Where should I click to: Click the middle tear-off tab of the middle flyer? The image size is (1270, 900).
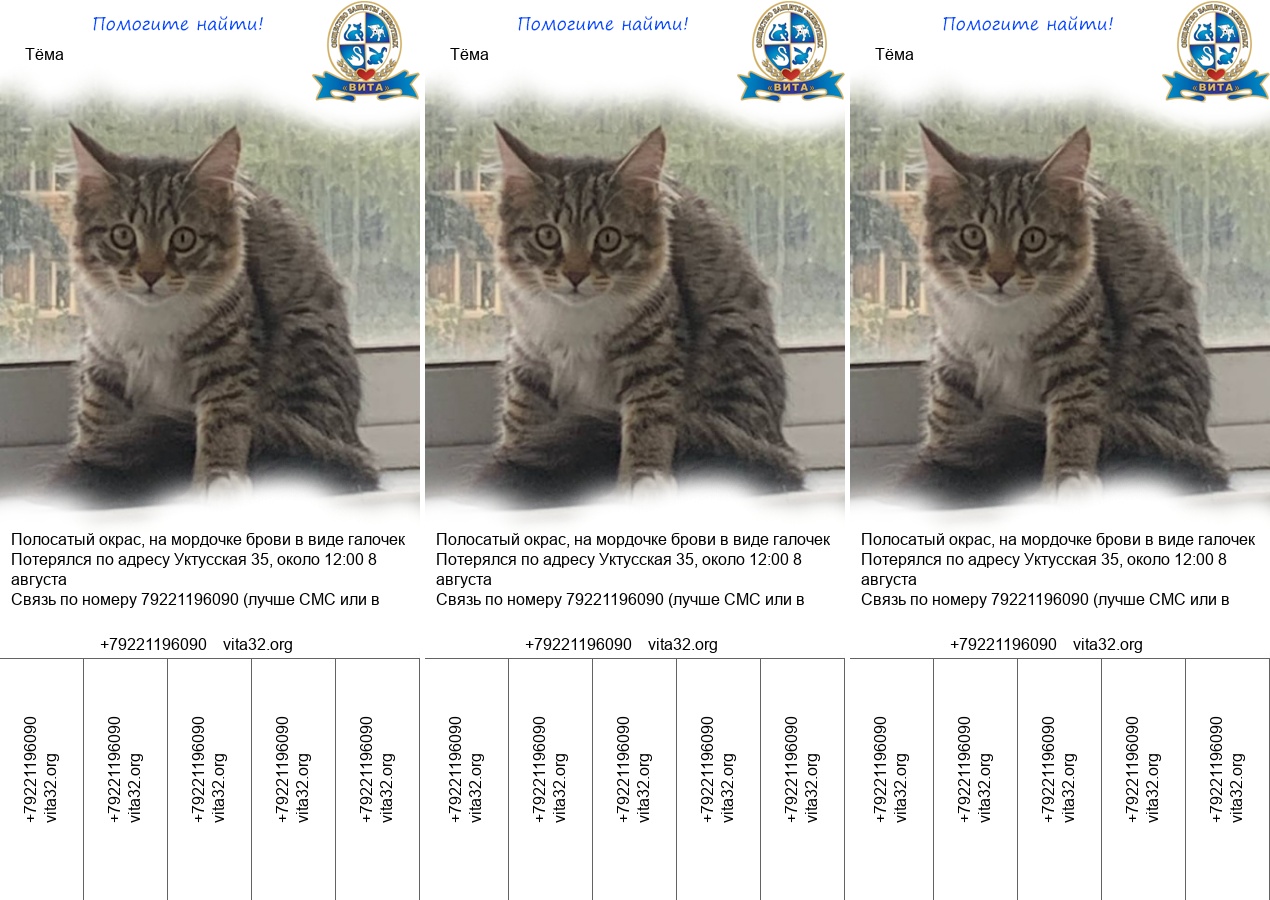635,779
